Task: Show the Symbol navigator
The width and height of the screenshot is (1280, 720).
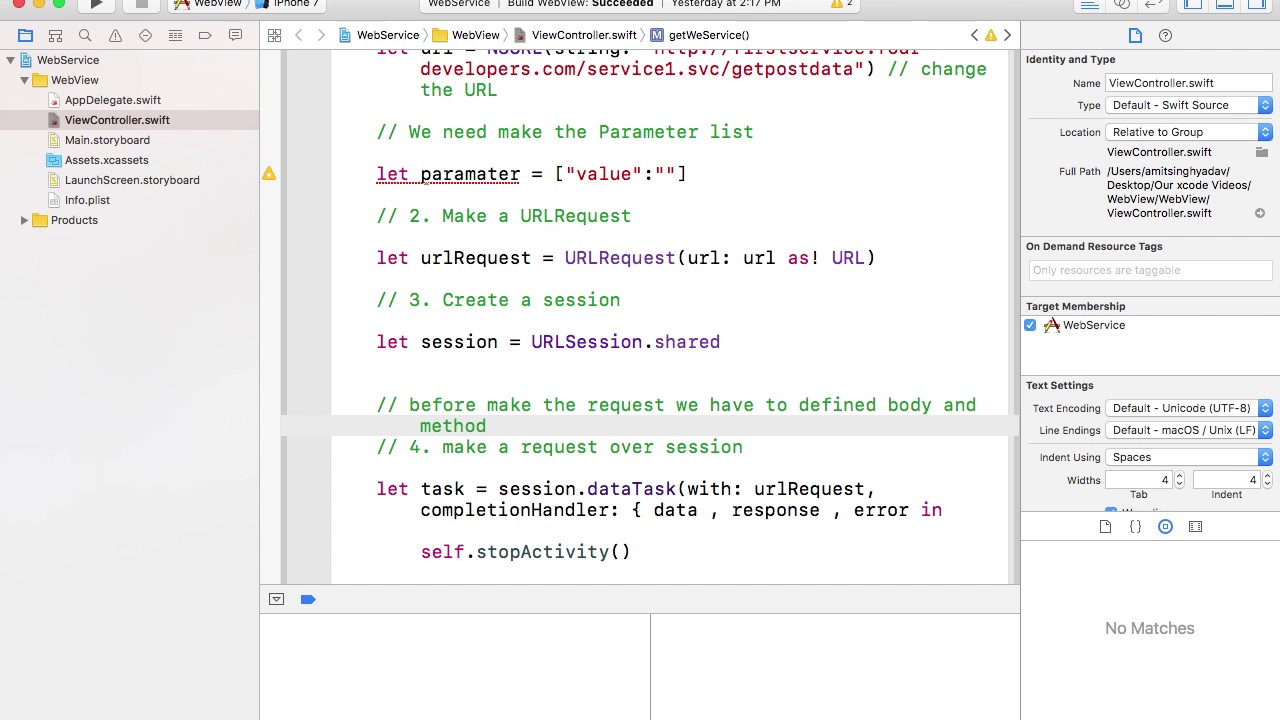Action: pyautogui.click(x=56, y=36)
